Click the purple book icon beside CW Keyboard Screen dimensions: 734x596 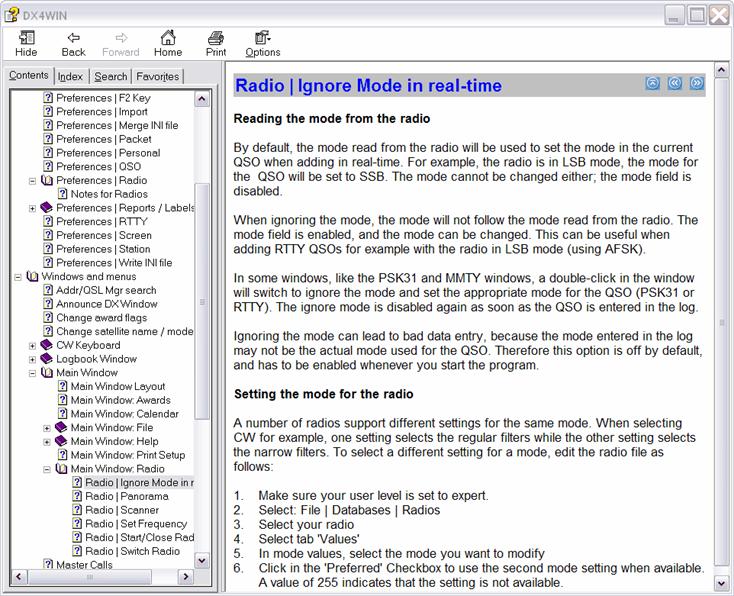click(46, 345)
